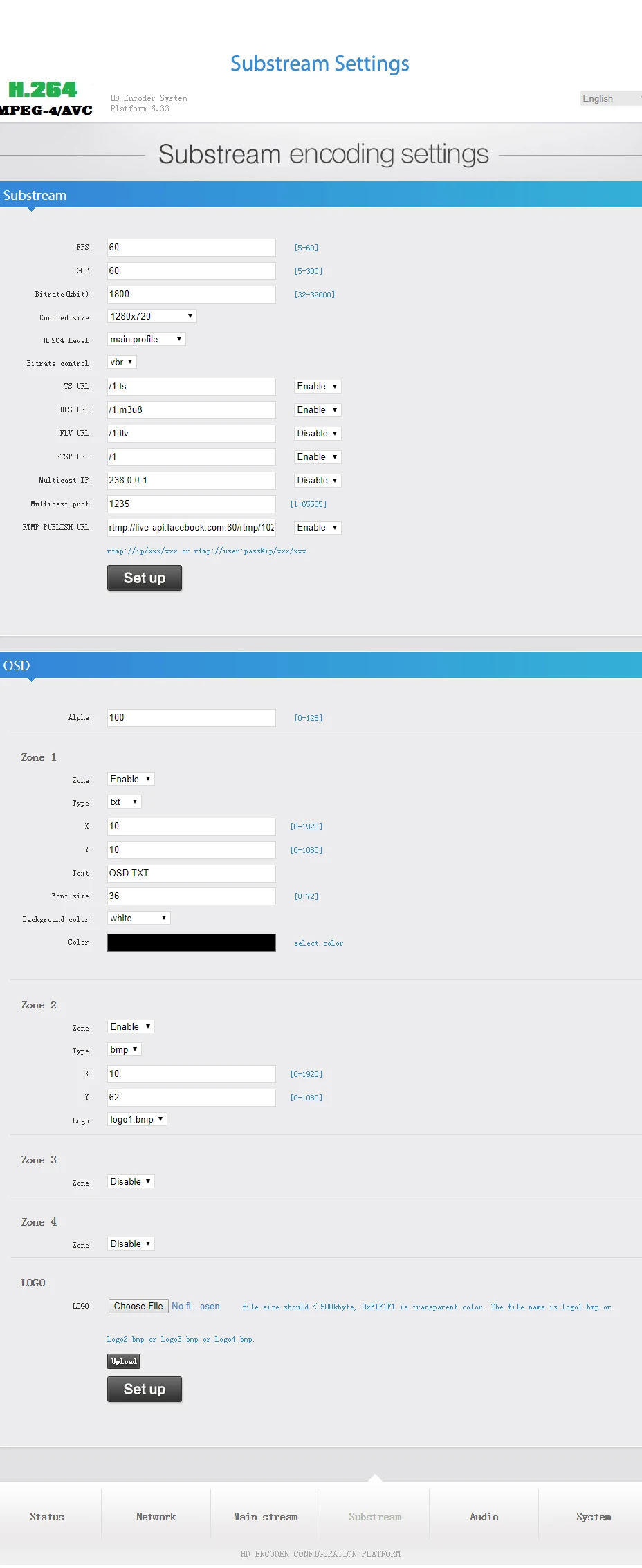Go to the Network tab
Viewport: 642px width, 1568px height.
pyautogui.click(x=156, y=1517)
